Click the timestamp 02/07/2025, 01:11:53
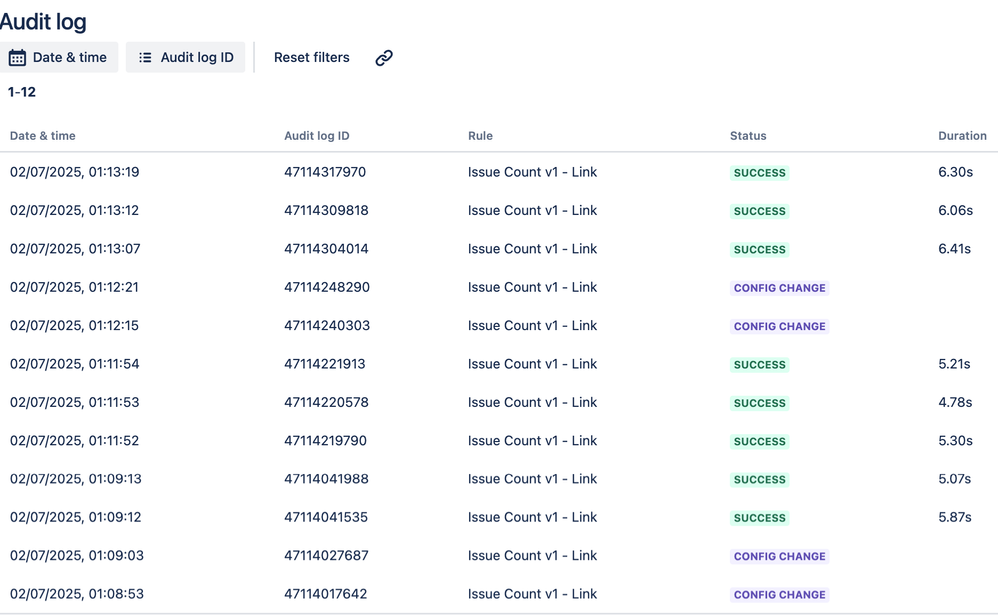The width and height of the screenshot is (998, 616). (74, 402)
